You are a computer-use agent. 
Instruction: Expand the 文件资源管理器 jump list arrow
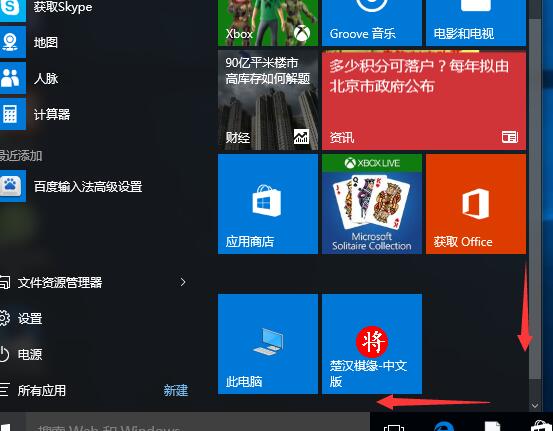[x=183, y=282]
